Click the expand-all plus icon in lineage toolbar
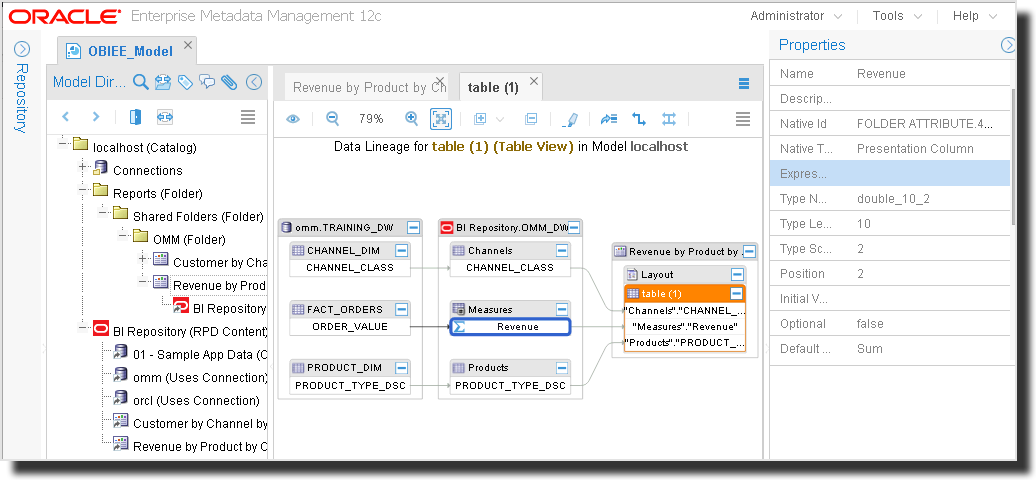 [x=480, y=119]
